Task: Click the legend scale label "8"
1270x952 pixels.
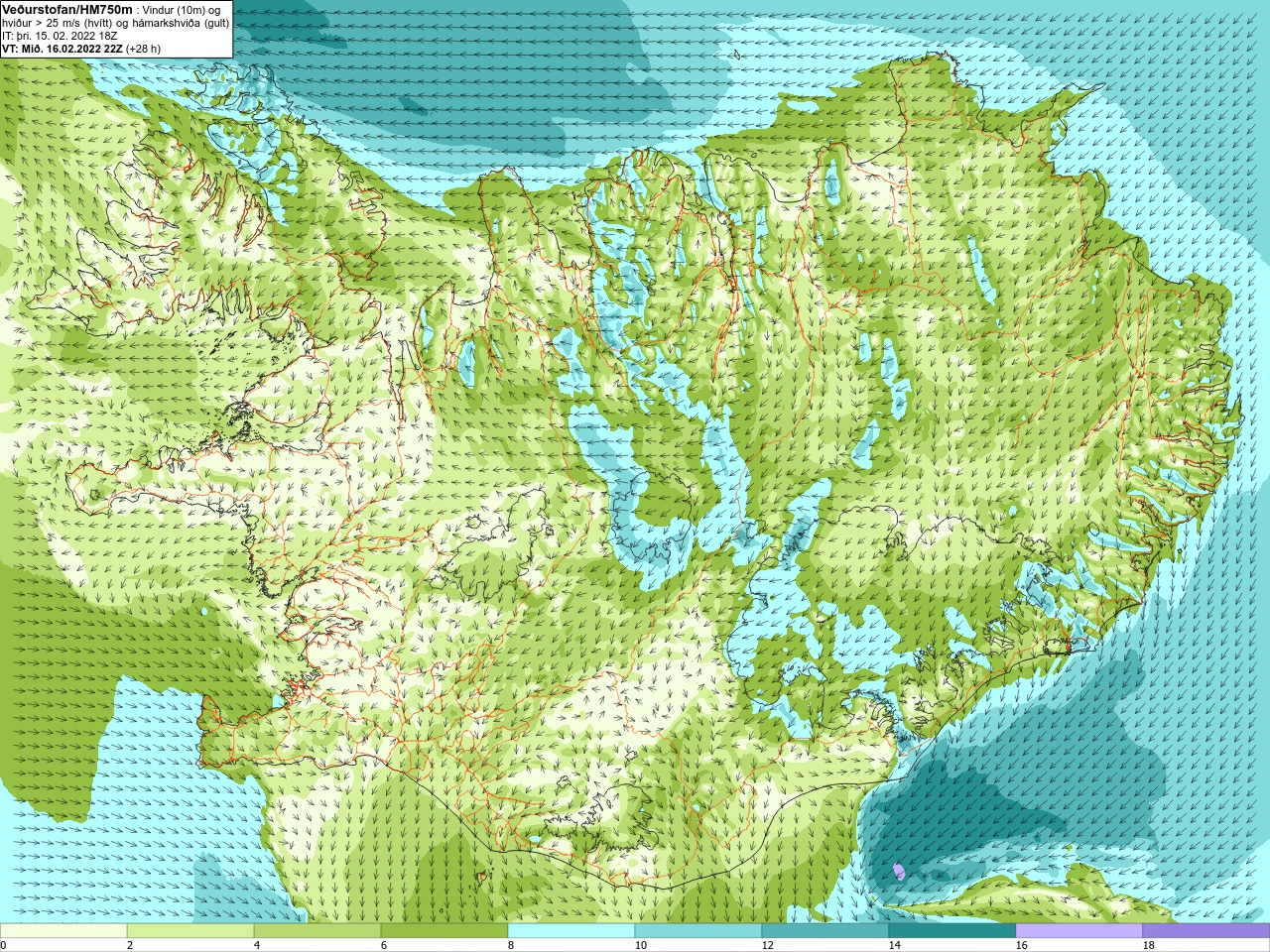Action: tap(511, 945)
